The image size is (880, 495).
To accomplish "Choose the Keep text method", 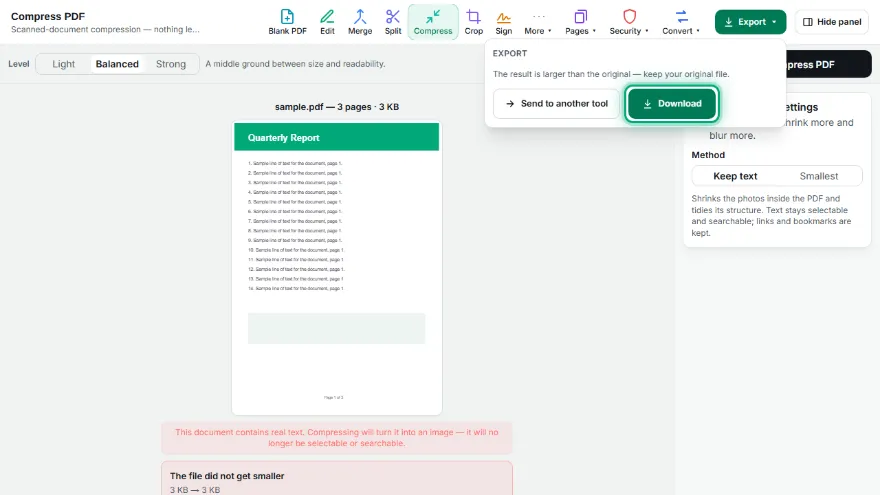I will coord(735,176).
